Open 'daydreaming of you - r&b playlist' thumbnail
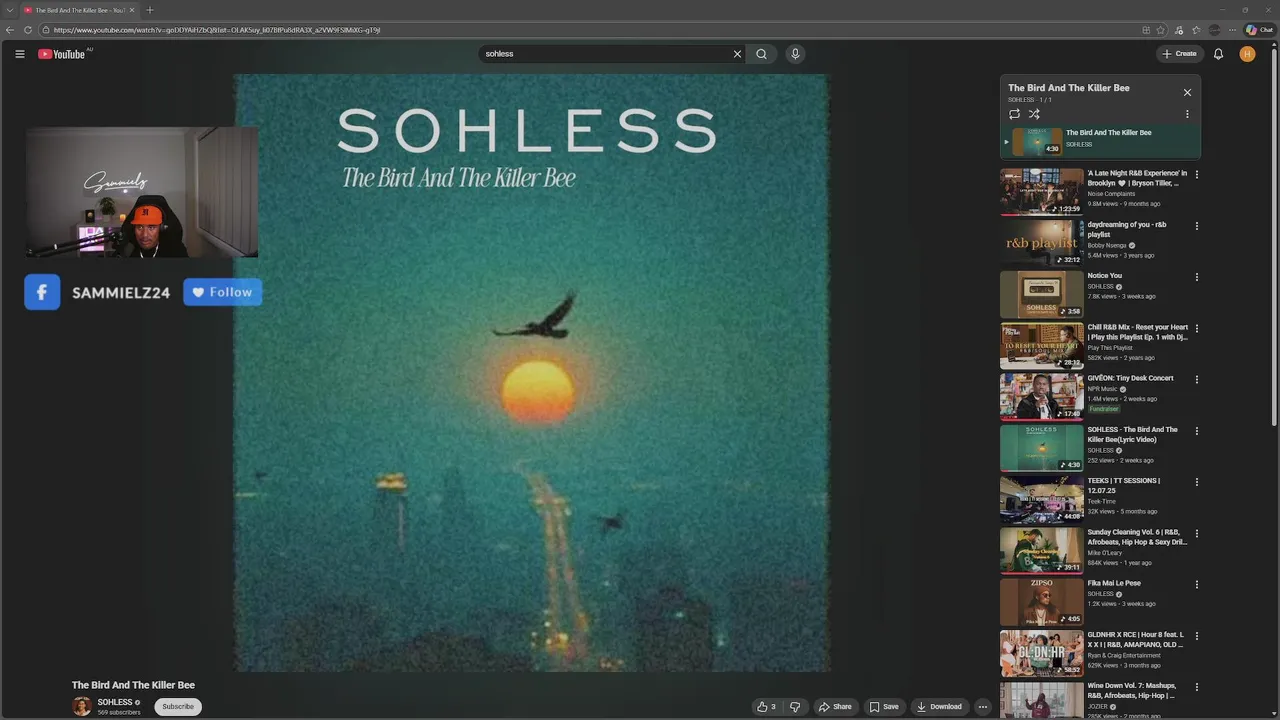The image size is (1280, 720). [1041, 242]
